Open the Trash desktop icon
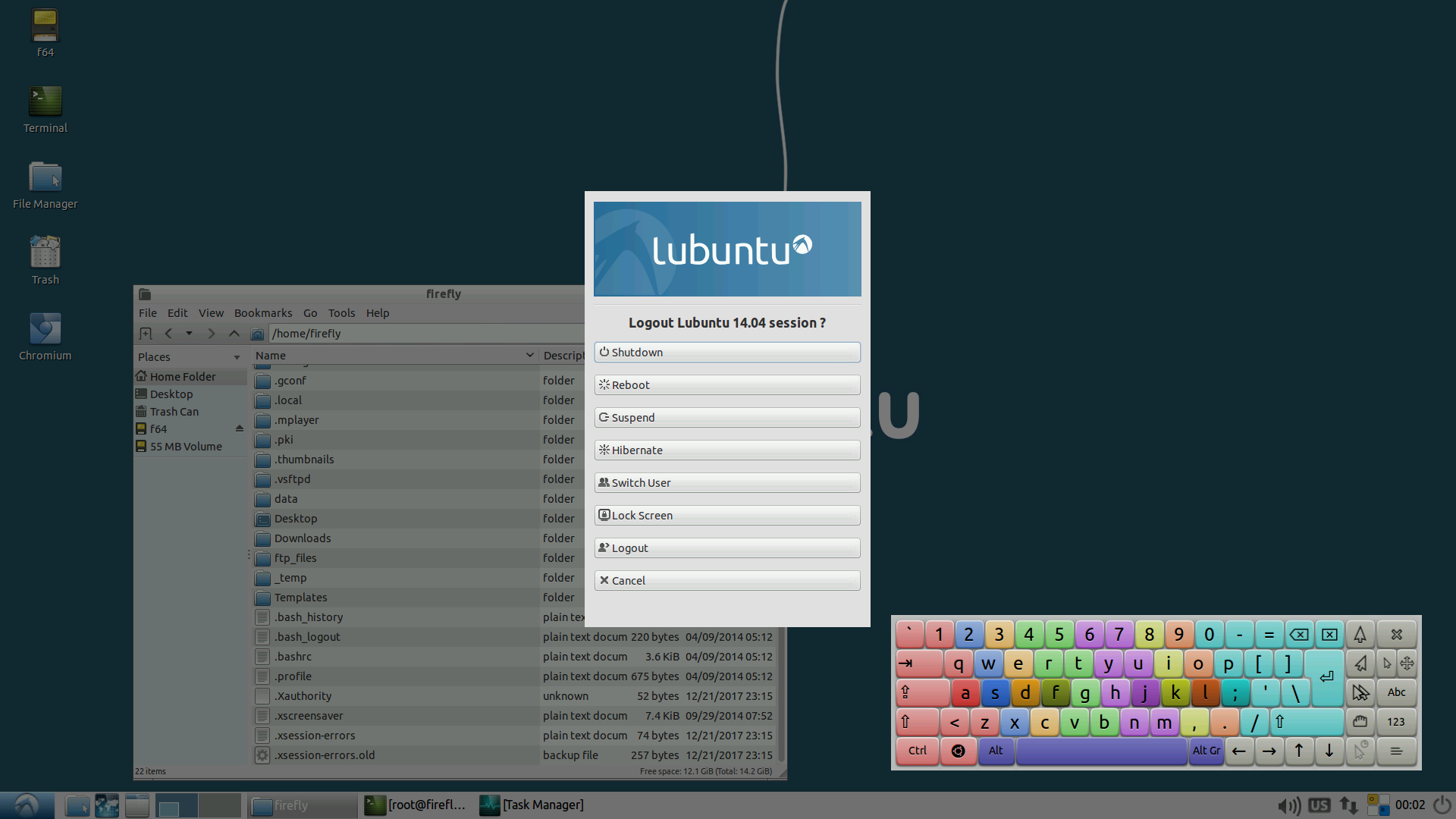Screen dimensions: 1456x819 [45, 260]
